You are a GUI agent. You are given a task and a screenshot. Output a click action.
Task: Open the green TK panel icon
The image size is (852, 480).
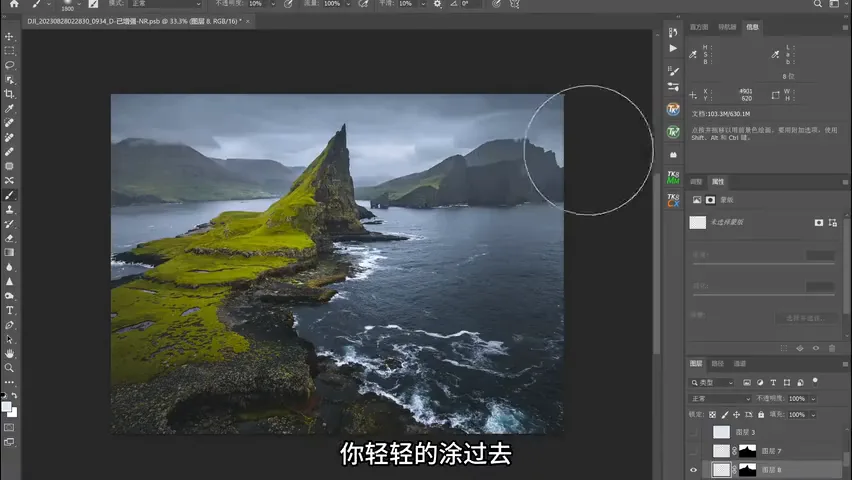coord(673,132)
